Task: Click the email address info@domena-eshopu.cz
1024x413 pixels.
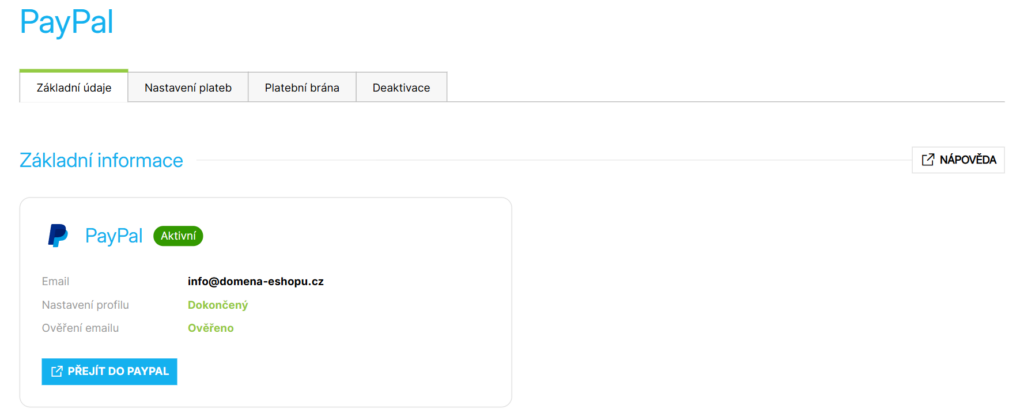Action: pyautogui.click(x=255, y=282)
